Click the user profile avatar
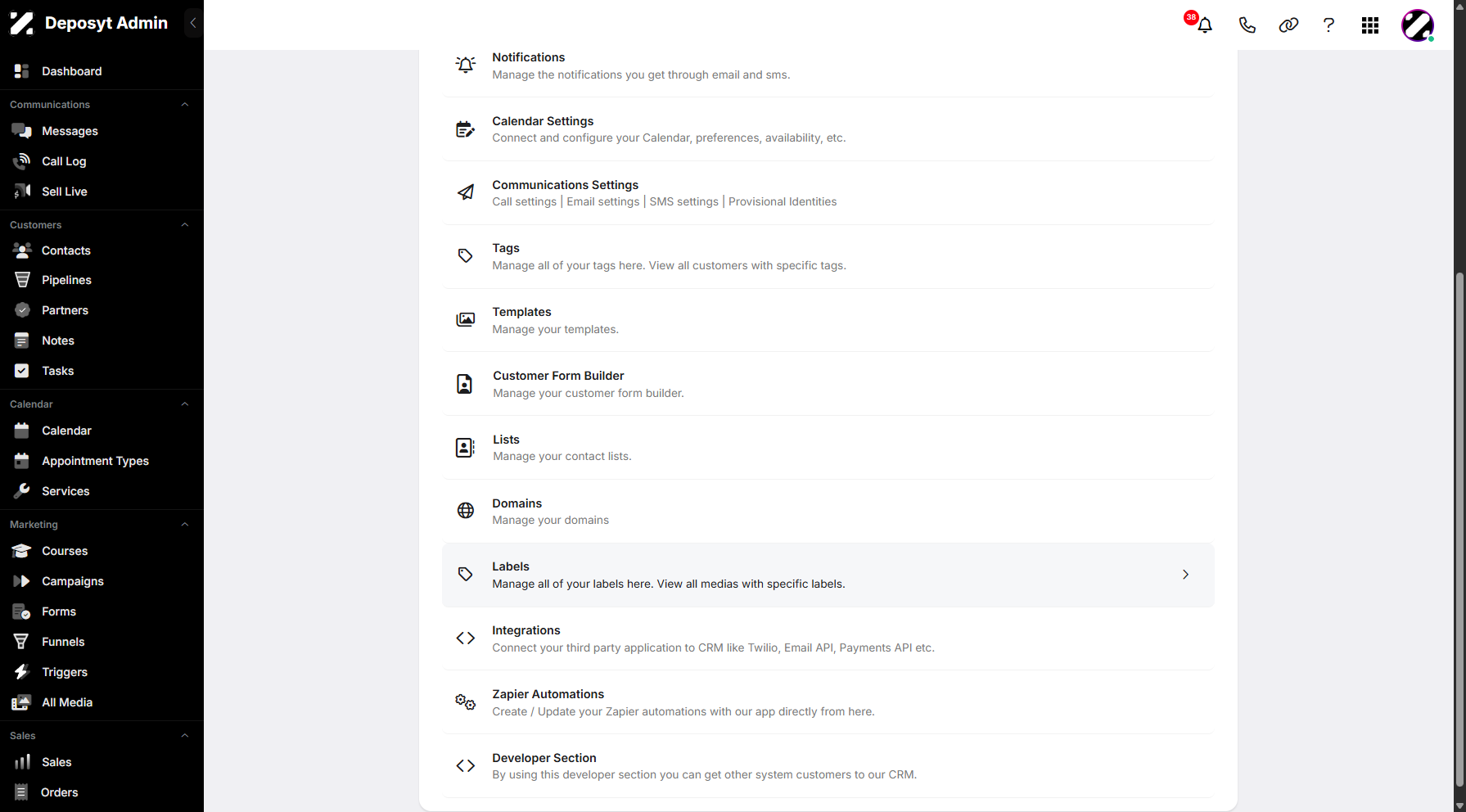This screenshot has width=1466, height=812. click(x=1418, y=25)
